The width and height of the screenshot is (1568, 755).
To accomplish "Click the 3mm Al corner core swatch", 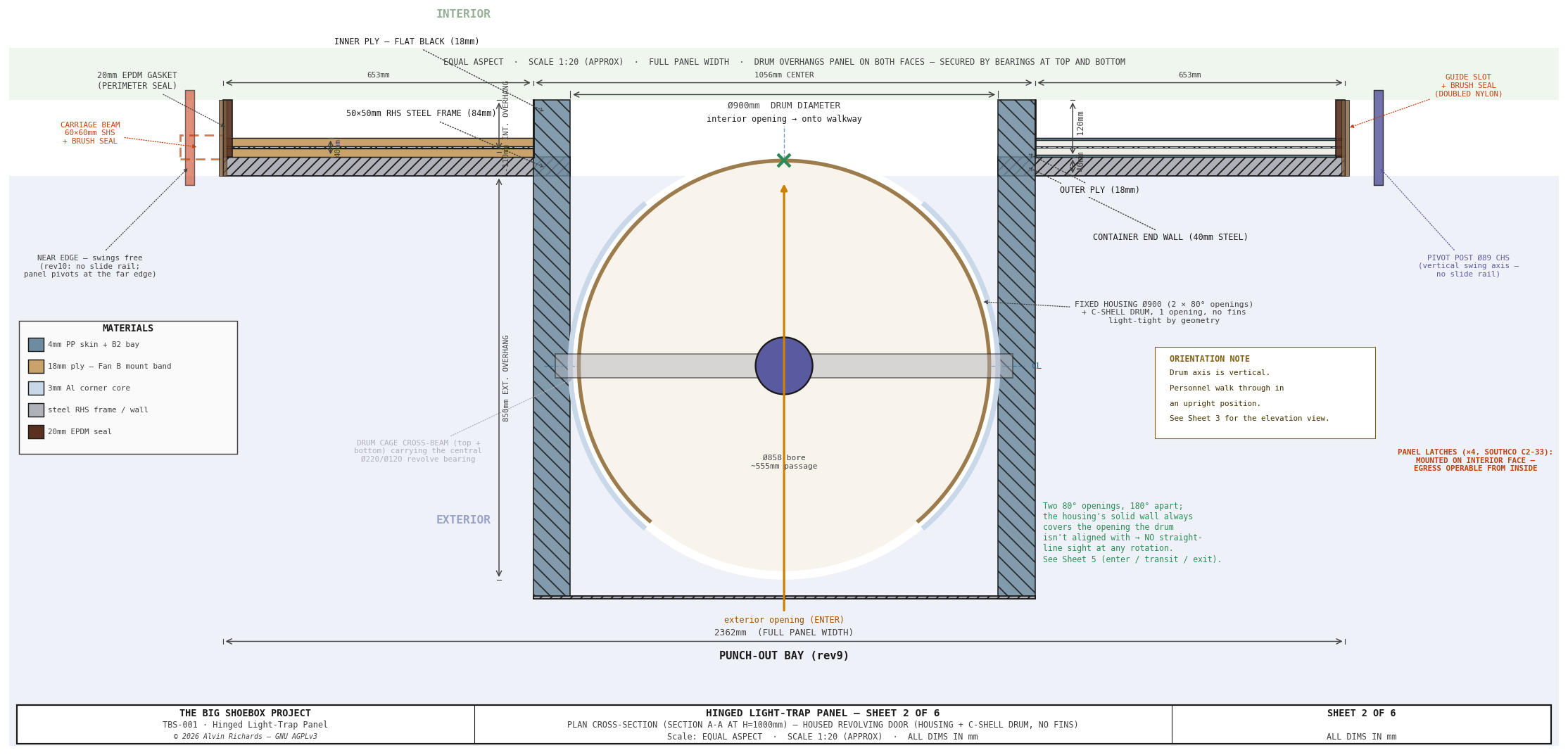I will coord(36,388).
